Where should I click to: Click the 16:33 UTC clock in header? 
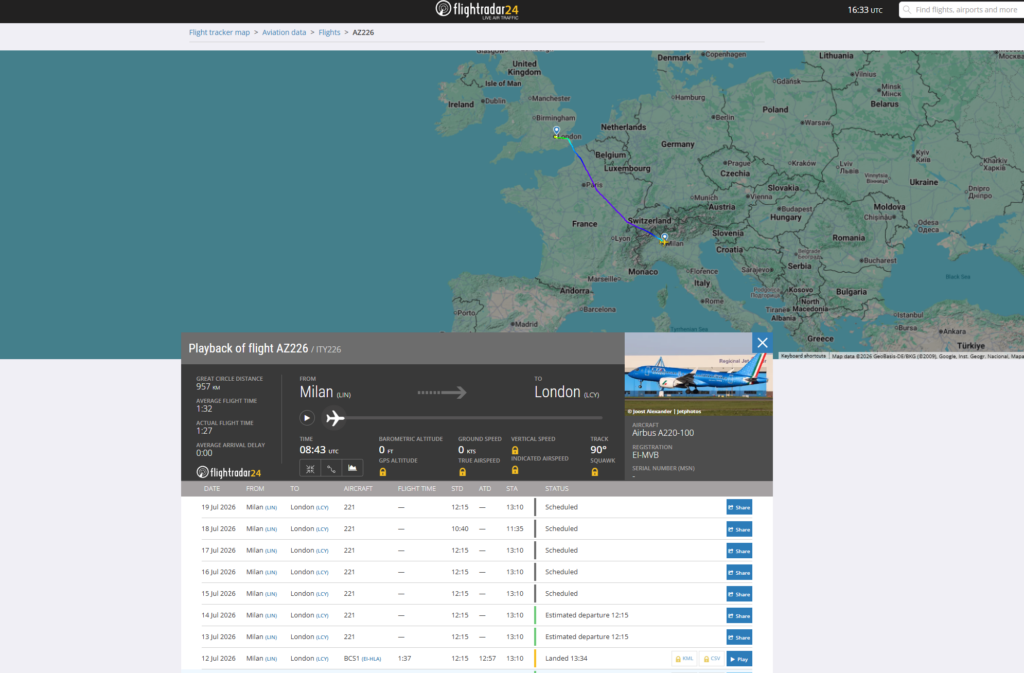pos(865,10)
